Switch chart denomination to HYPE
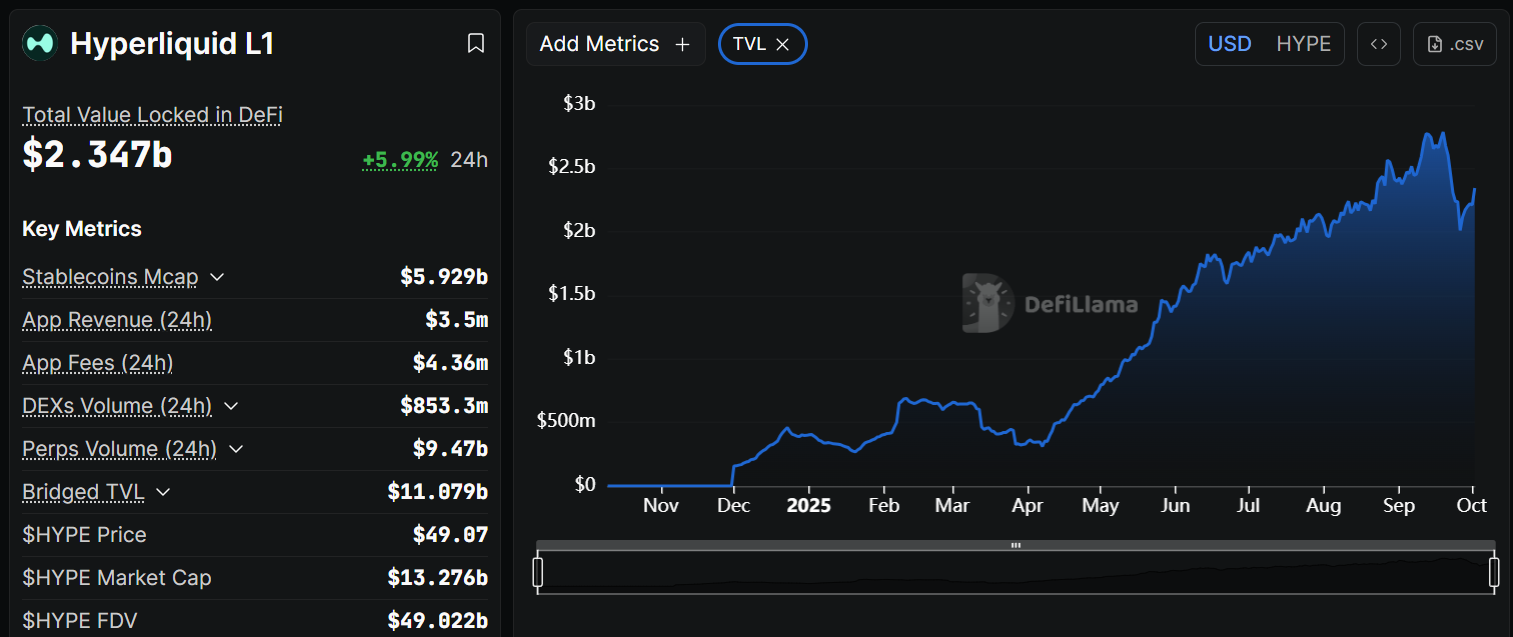This screenshot has width=1513, height=637. pos(1303,44)
